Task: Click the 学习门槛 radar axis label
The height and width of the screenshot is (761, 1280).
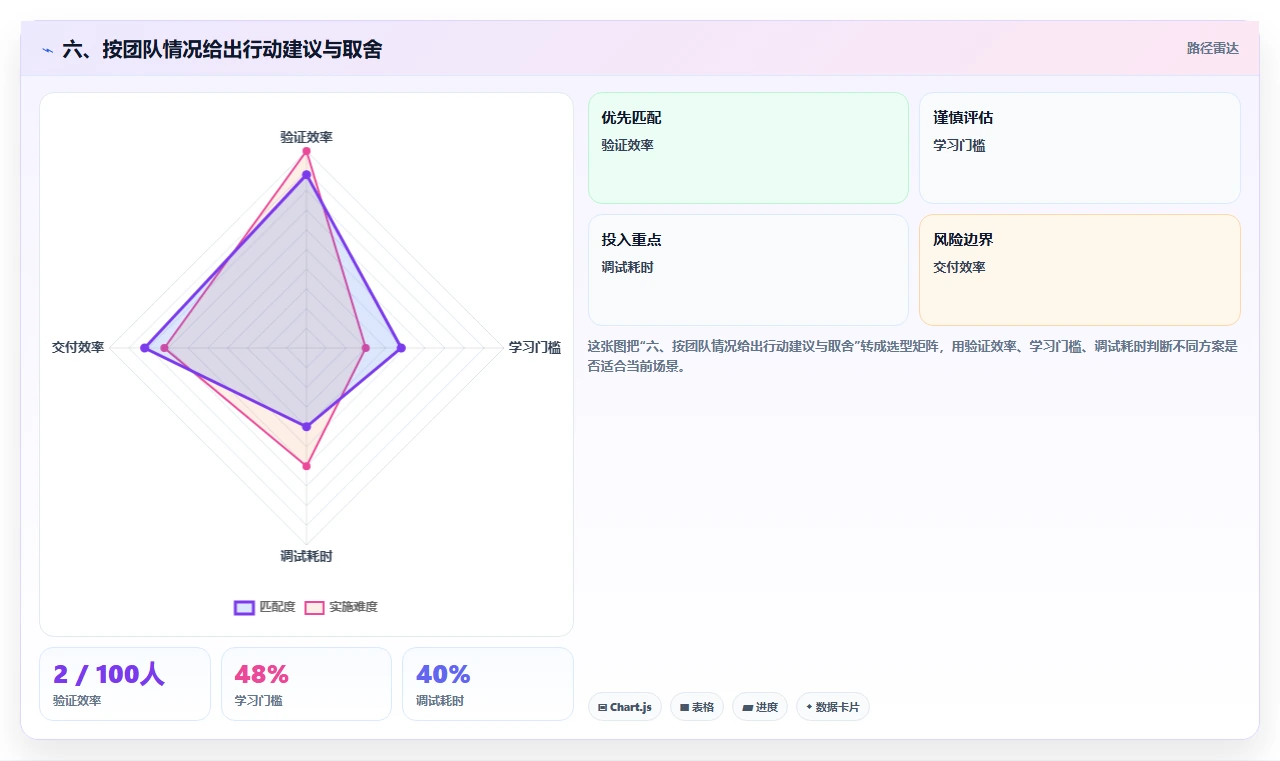Action: pos(534,347)
